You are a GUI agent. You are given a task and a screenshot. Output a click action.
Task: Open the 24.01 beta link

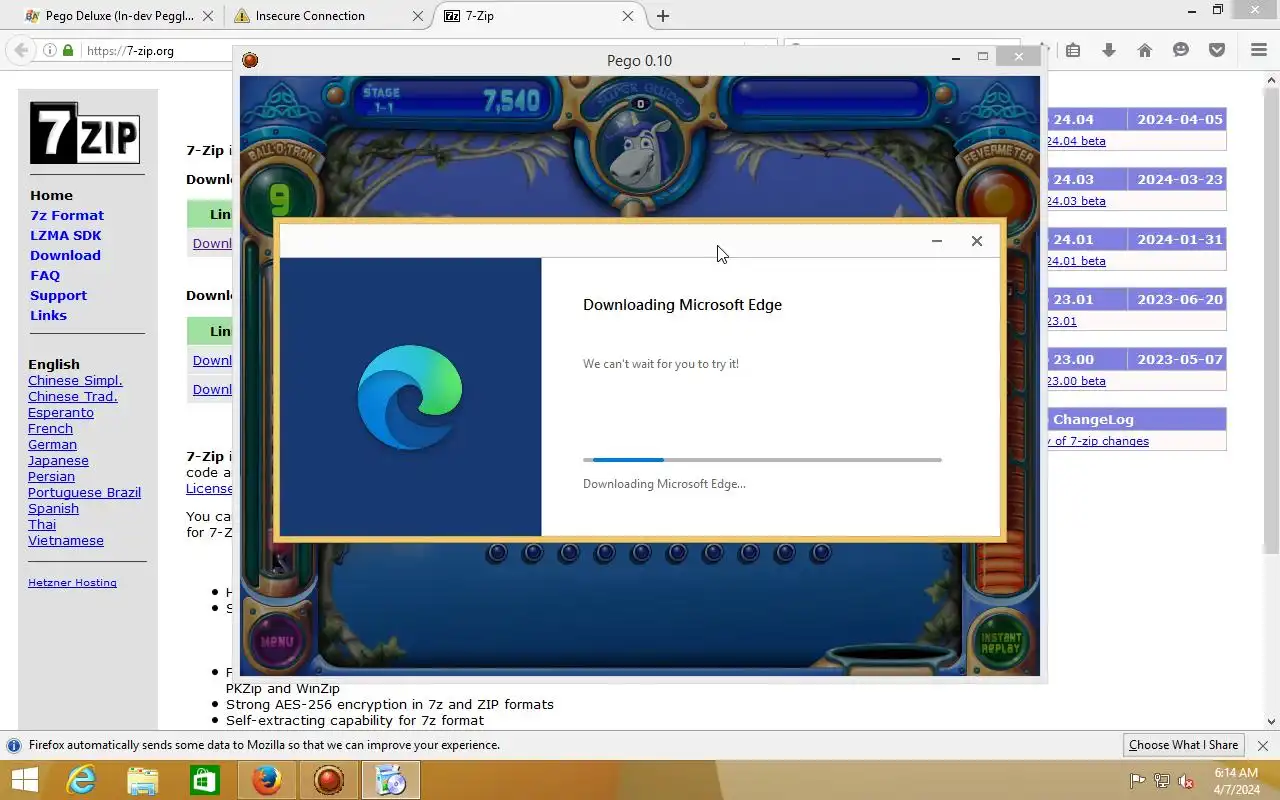click(1076, 261)
